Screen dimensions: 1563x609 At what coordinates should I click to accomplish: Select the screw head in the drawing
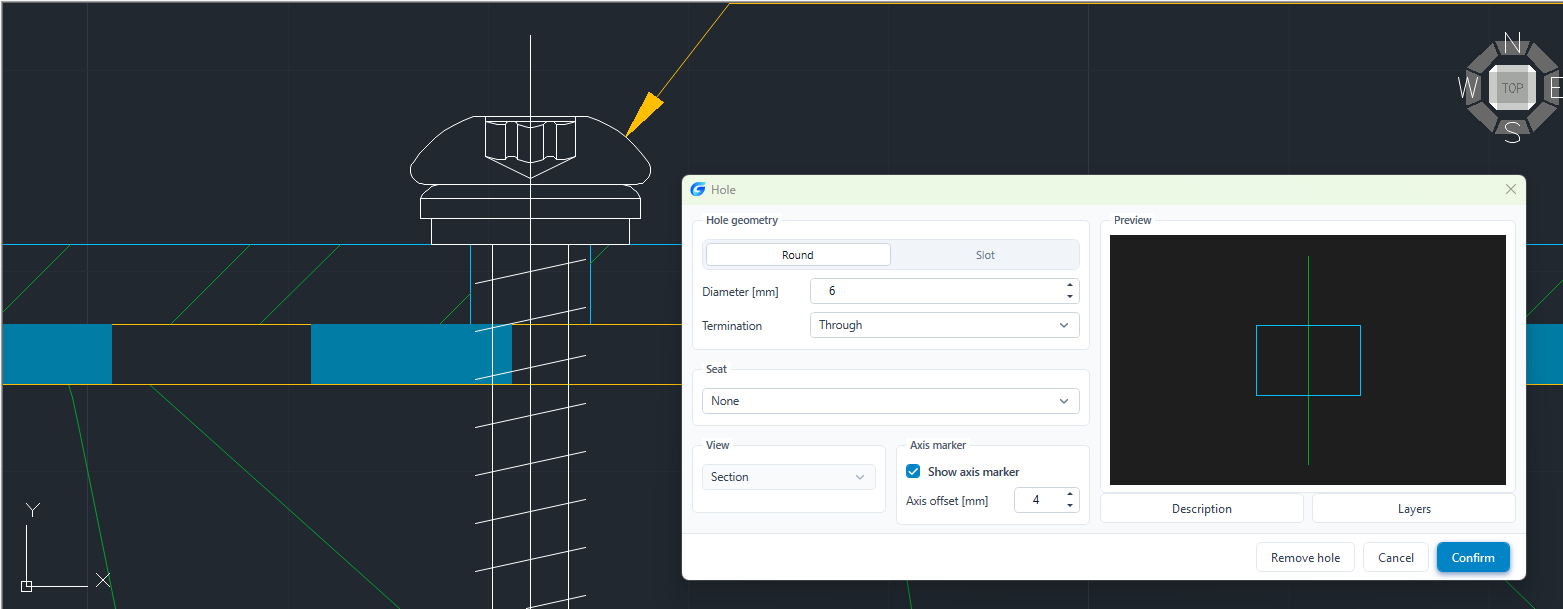[x=530, y=150]
